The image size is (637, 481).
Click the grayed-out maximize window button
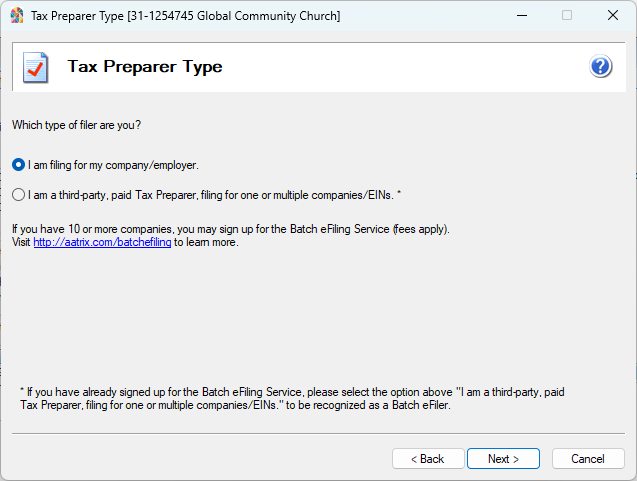pyautogui.click(x=567, y=15)
